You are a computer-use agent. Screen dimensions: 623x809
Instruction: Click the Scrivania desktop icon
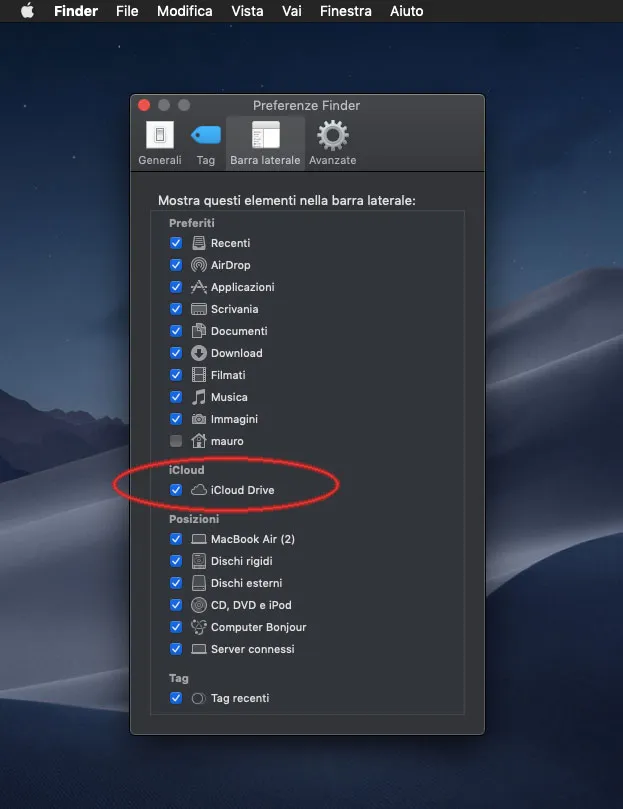click(x=199, y=309)
